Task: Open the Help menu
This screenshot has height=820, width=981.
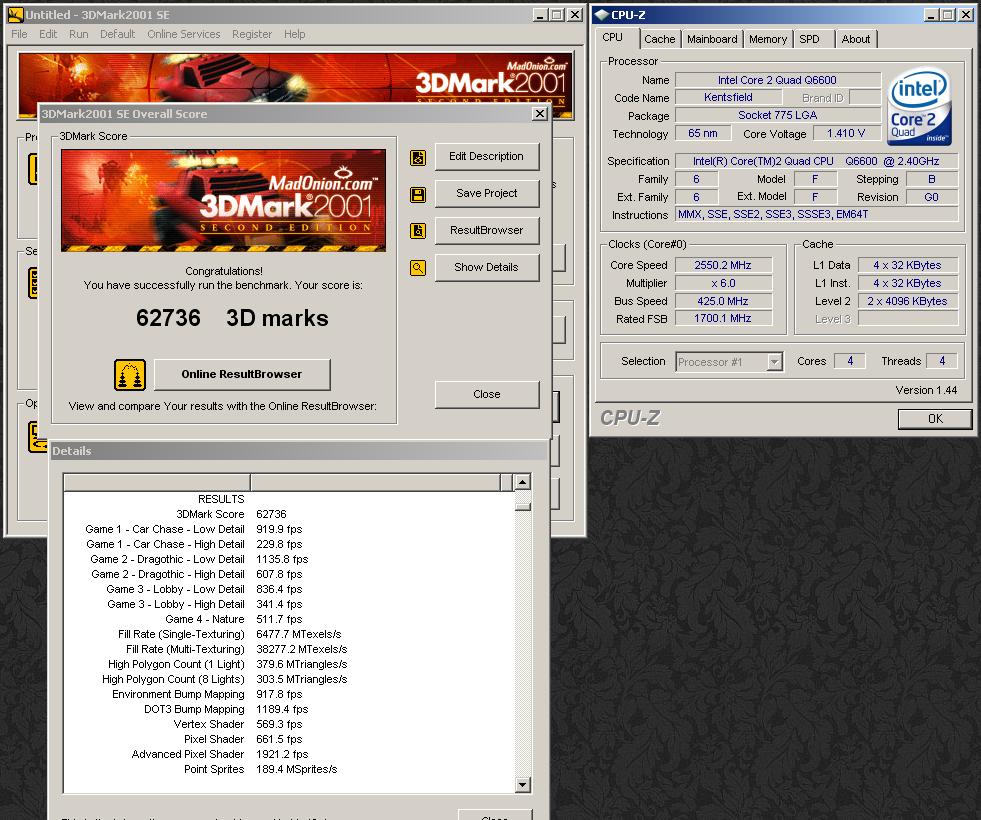Action: (x=295, y=34)
